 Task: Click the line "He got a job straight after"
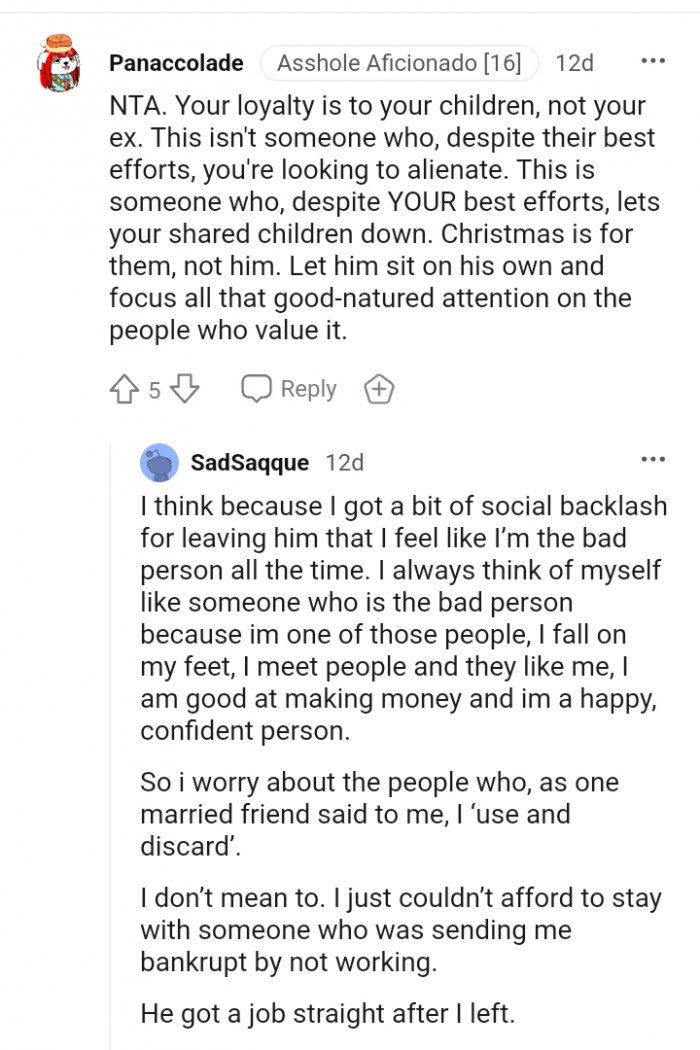[328, 1013]
